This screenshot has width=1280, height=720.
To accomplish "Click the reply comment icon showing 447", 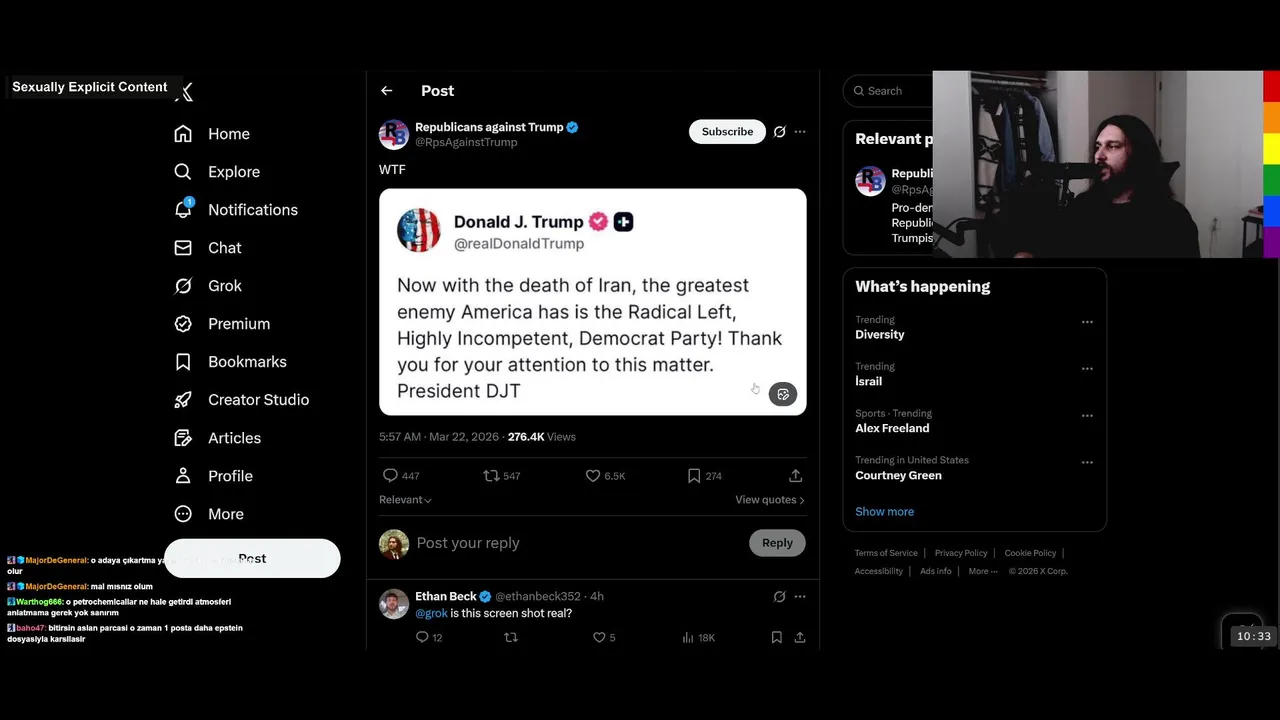I will coord(391,476).
